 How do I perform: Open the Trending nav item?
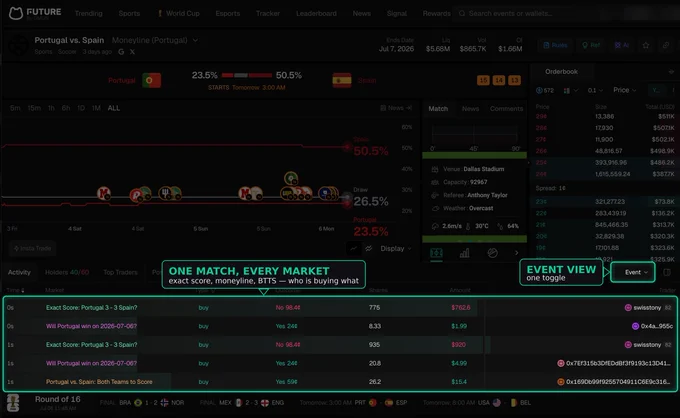point(88,13)
